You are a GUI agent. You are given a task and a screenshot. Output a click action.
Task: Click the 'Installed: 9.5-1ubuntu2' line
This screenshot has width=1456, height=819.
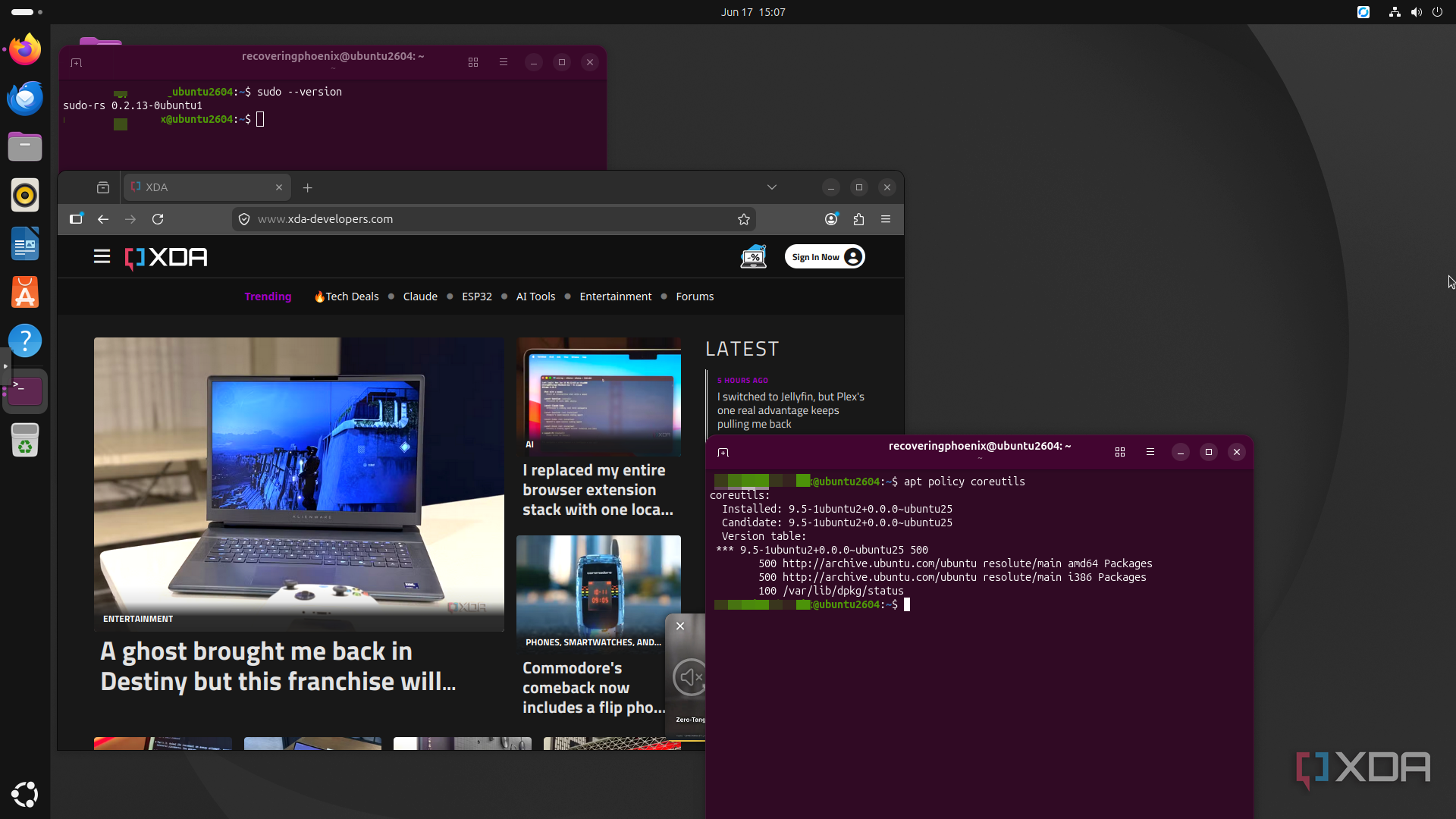[836, 509]
